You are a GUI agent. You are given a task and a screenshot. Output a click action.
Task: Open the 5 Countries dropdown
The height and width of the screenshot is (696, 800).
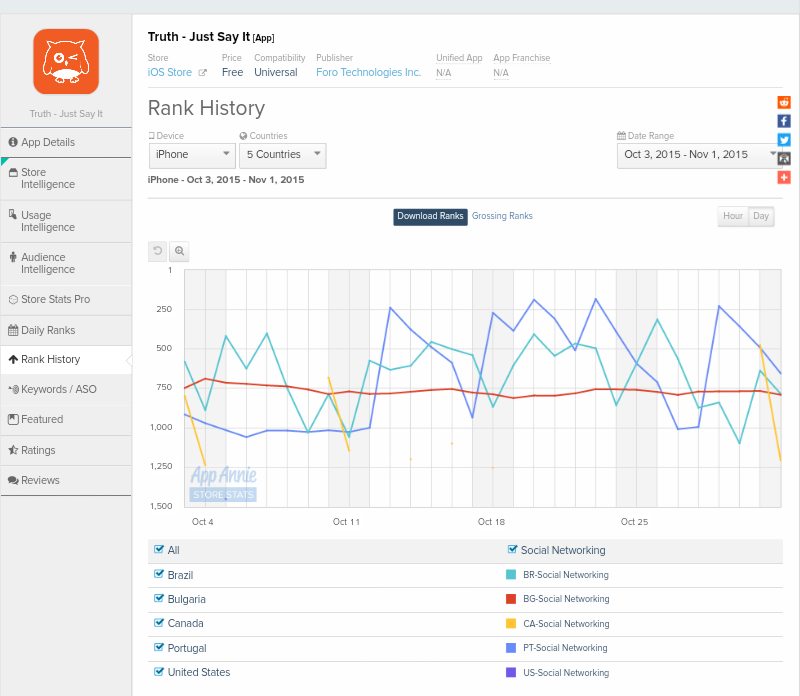[x=283, y=155]
